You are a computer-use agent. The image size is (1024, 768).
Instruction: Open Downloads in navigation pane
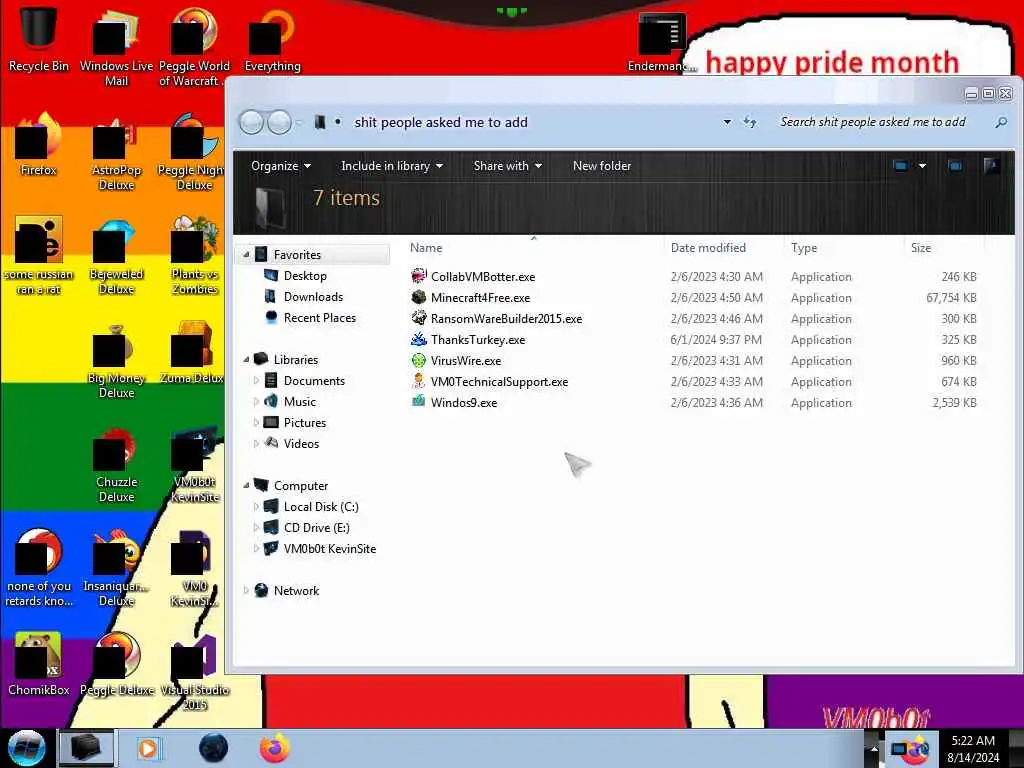click(313, 296)
